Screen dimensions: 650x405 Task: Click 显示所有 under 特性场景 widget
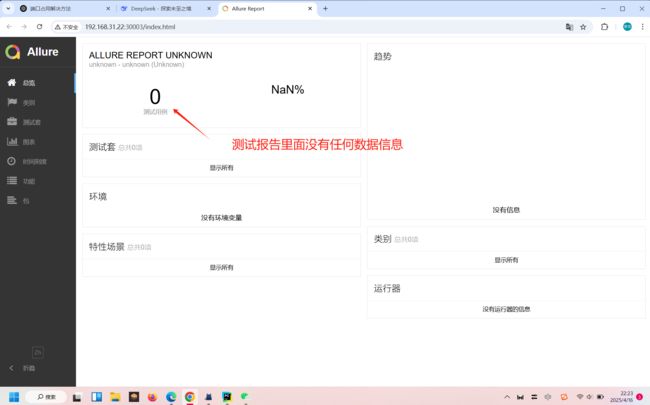pyautogui.click(x=221, y=267)
